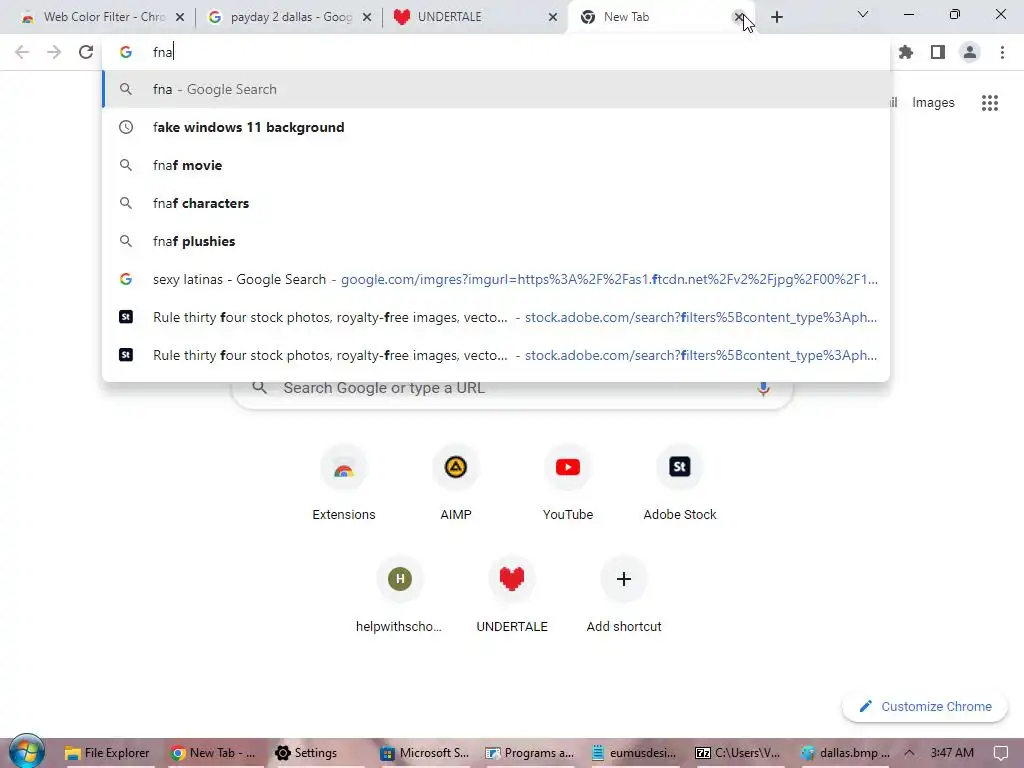Image resolution: width=1024 pixels, height=768 pixels.
Task: Go forward to next page
Action: (54, 52)
